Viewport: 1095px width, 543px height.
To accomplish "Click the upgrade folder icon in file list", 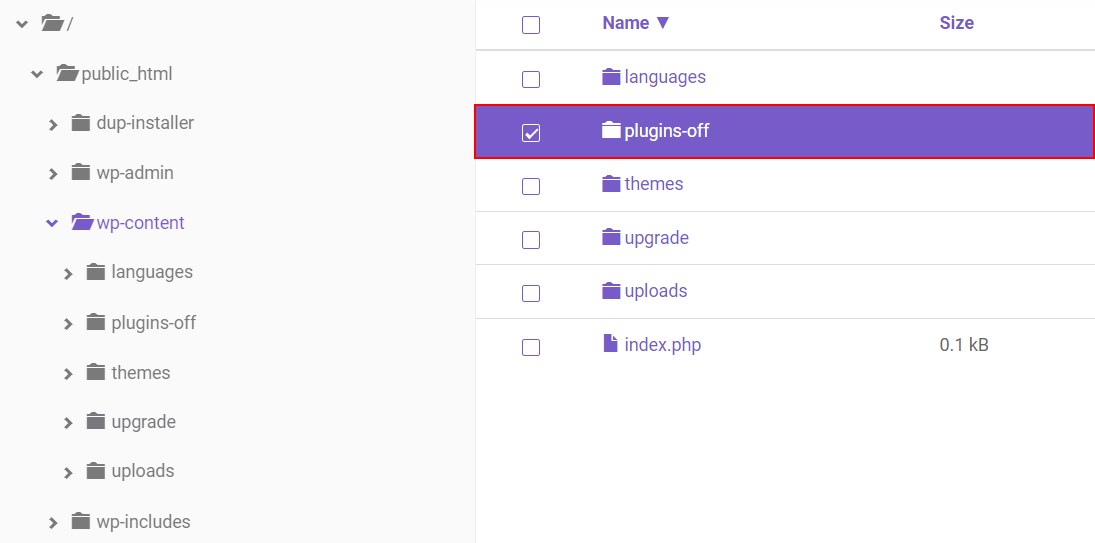I will (x=611, y=238).
